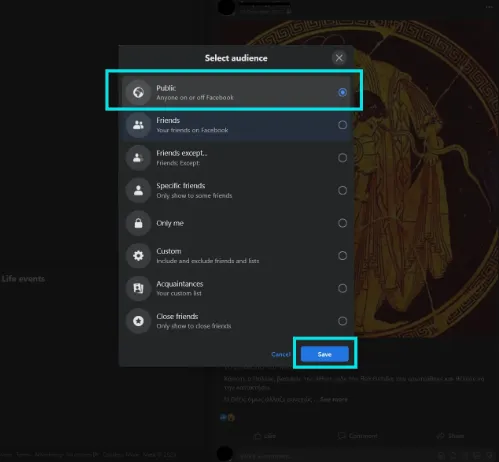The width and height of the screenshot is (499, 462).
Task: Select the Friends except radio button
Action: click(342, 158)
